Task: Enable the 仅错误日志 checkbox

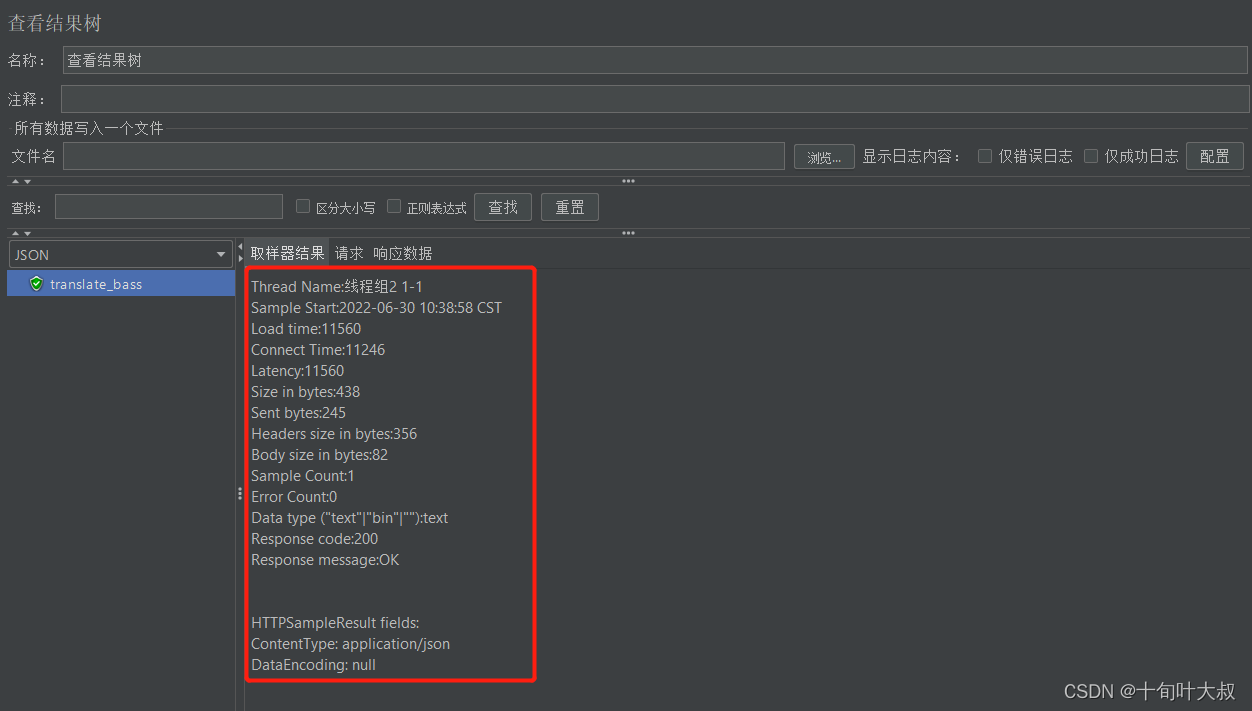Action: click(985, 156)
